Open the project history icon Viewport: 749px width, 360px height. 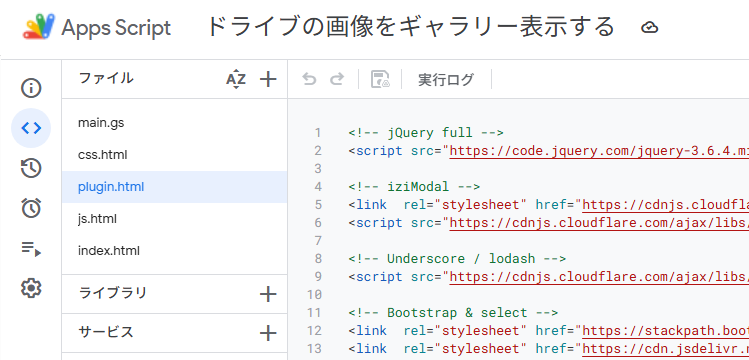point(31,168)
